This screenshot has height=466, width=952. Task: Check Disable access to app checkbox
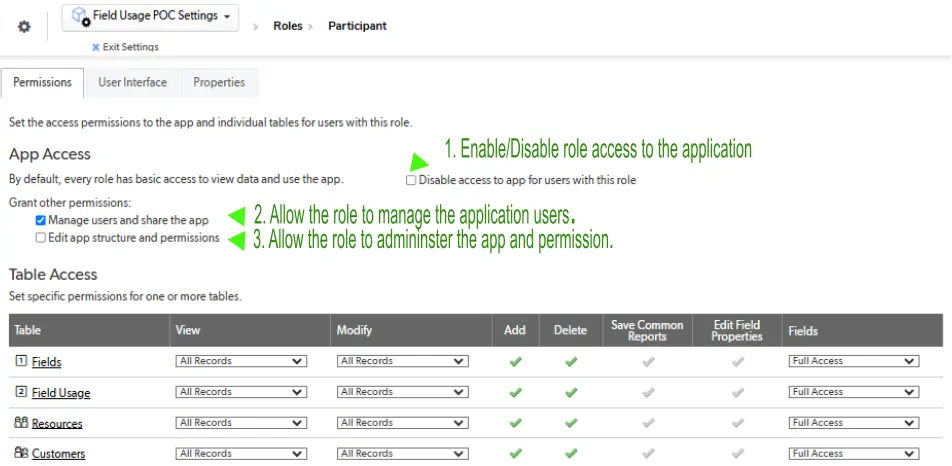[x=411, y=180]
